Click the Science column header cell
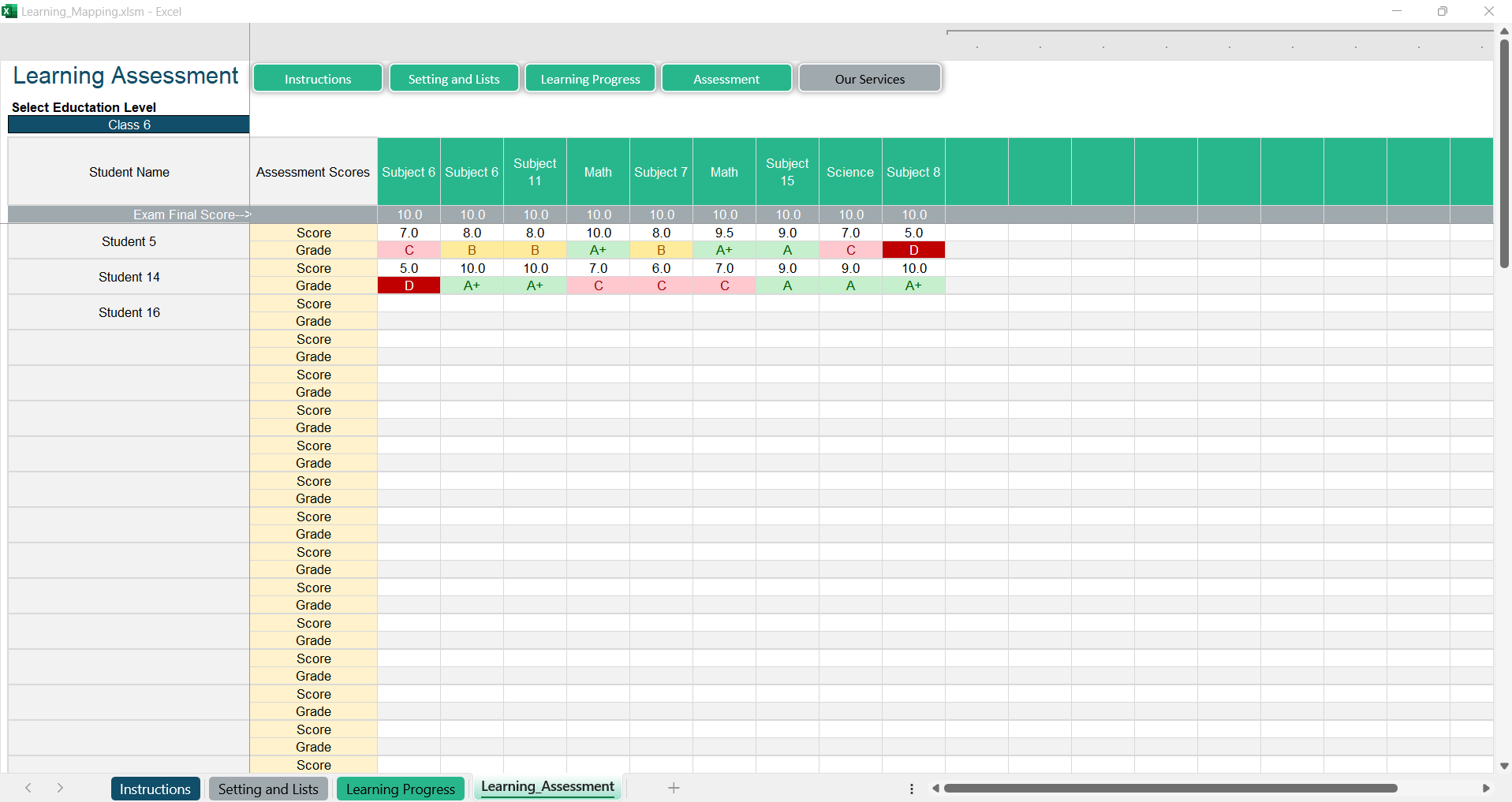1512x802 pixels. 850,172
